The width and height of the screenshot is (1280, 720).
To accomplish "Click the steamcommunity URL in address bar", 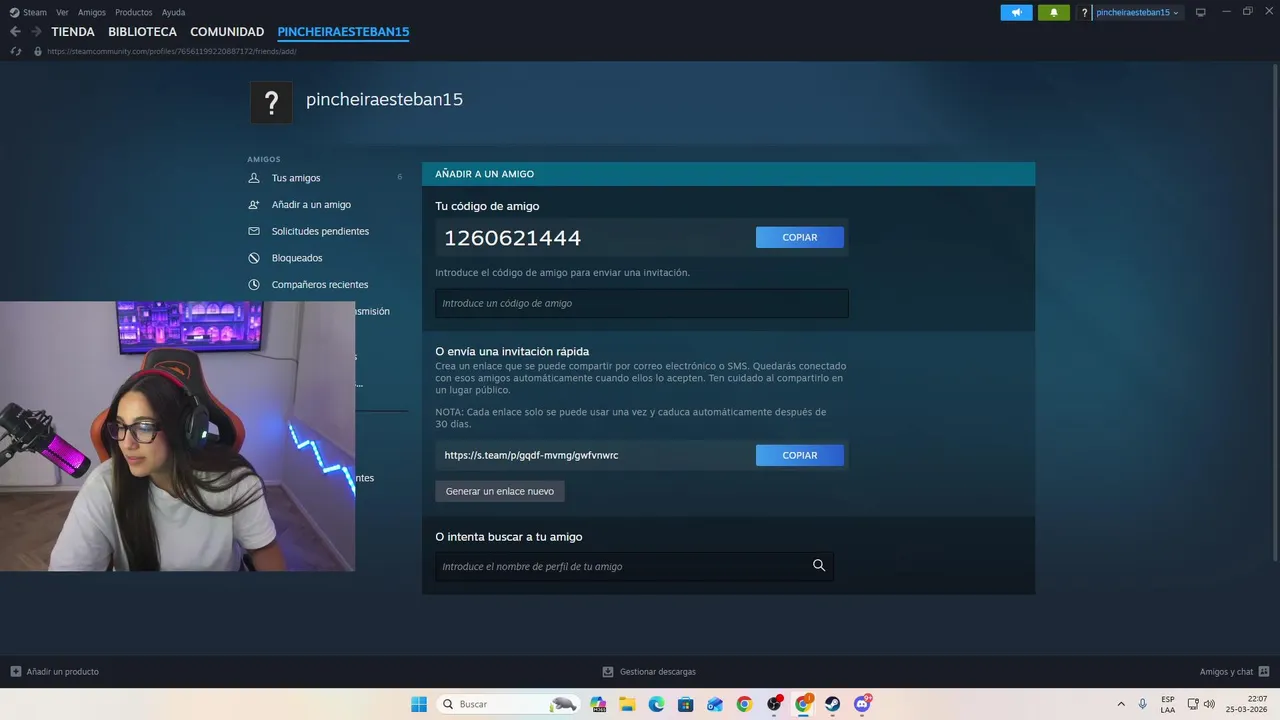I will click(171, 51).
